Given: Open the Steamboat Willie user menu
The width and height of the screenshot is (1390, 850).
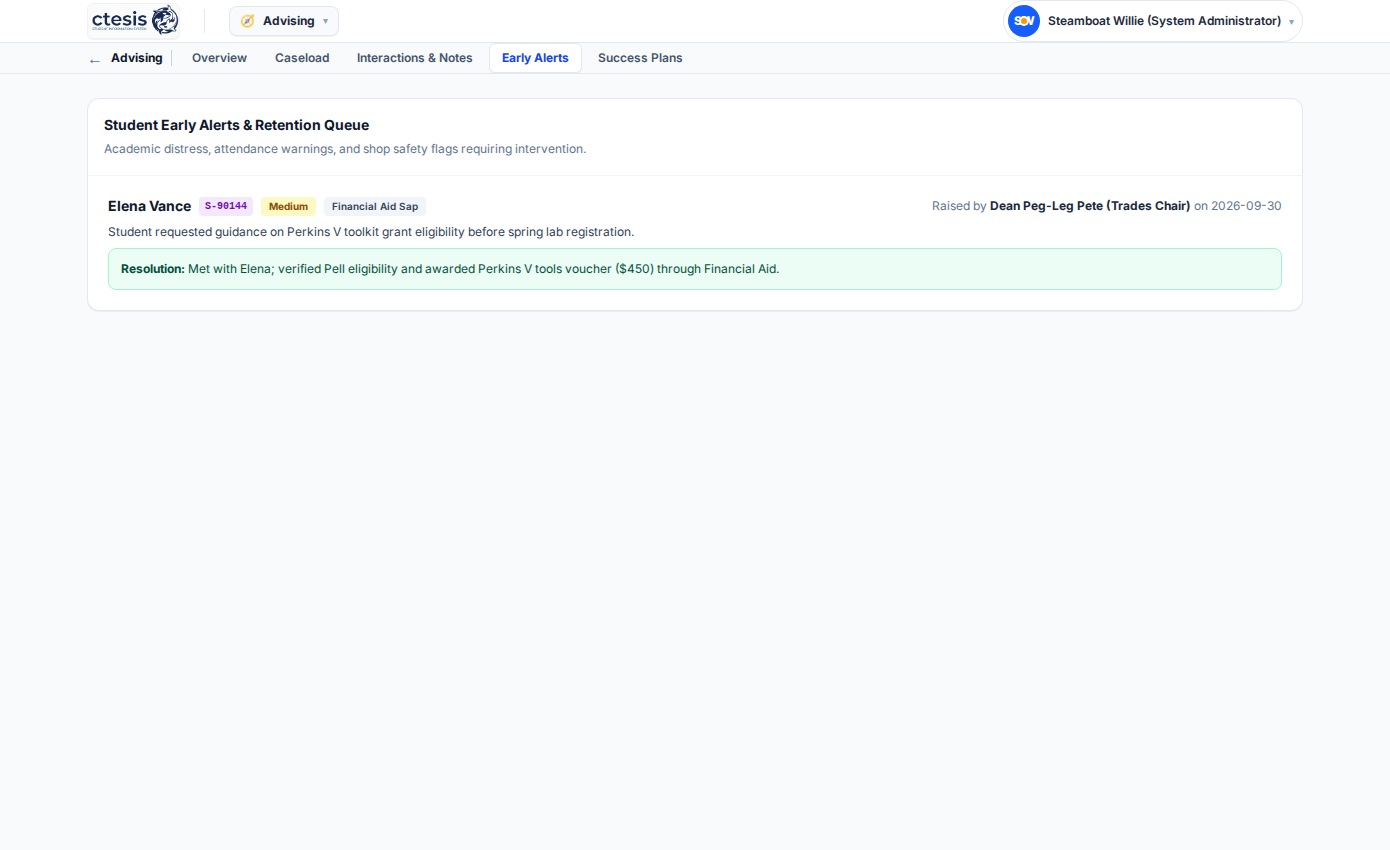Looking at the screenshot, I should point(1153,21).
